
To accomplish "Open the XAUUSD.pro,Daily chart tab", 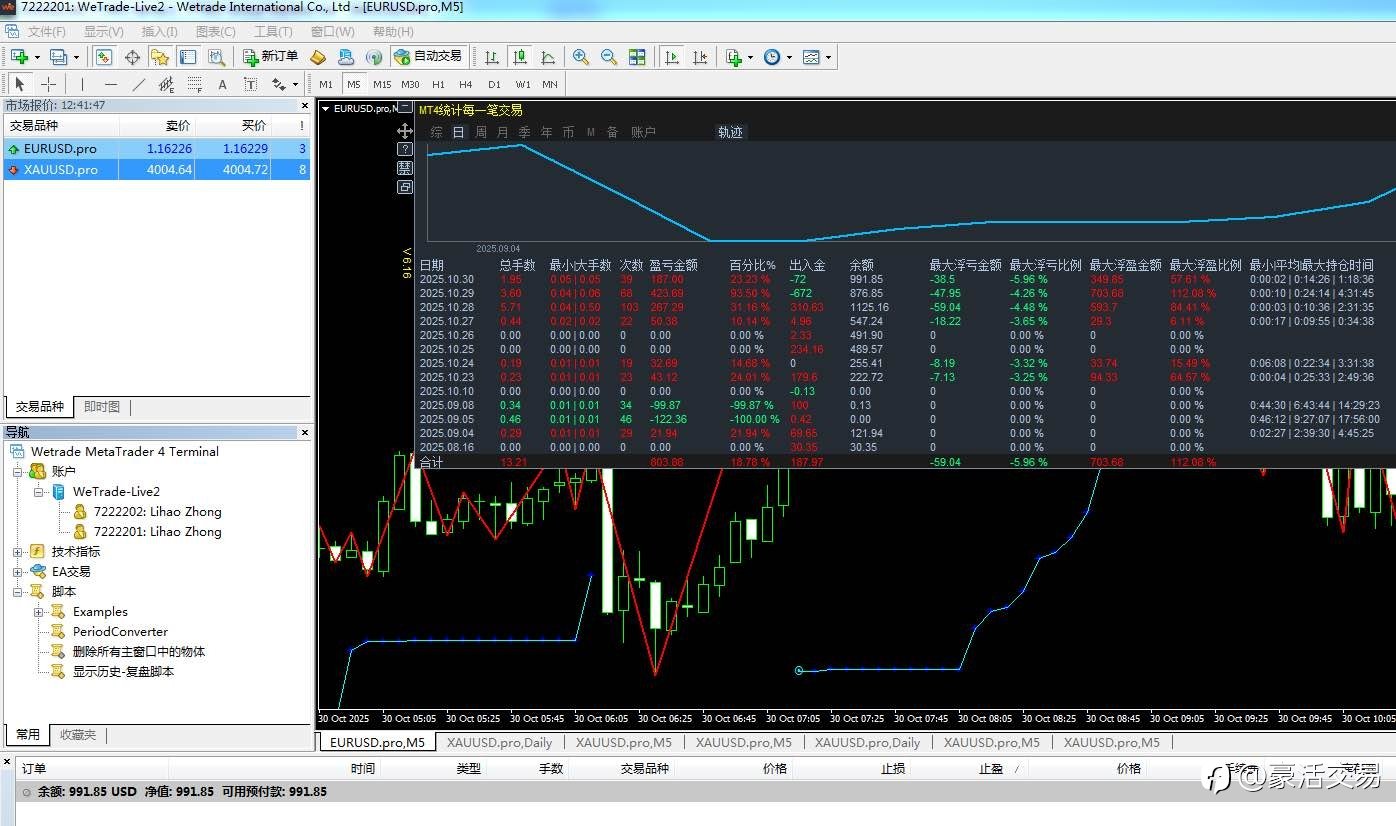I will pos(499,742).
